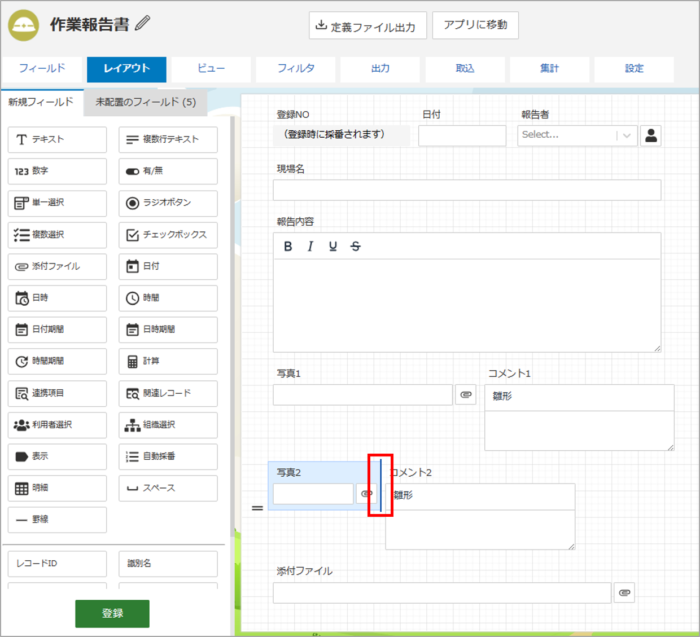Select the 日付期間 field type
Image resolution: width=700 pixels, height=637 pixels.
coord(57,330)
